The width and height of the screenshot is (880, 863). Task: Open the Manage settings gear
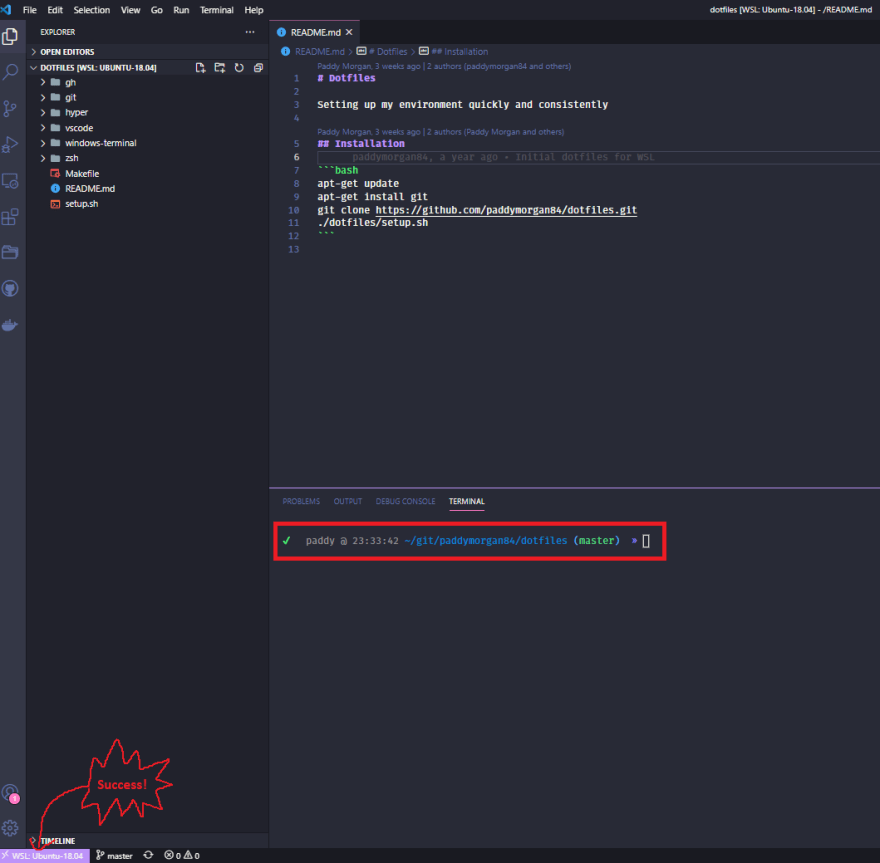[10, 828]
